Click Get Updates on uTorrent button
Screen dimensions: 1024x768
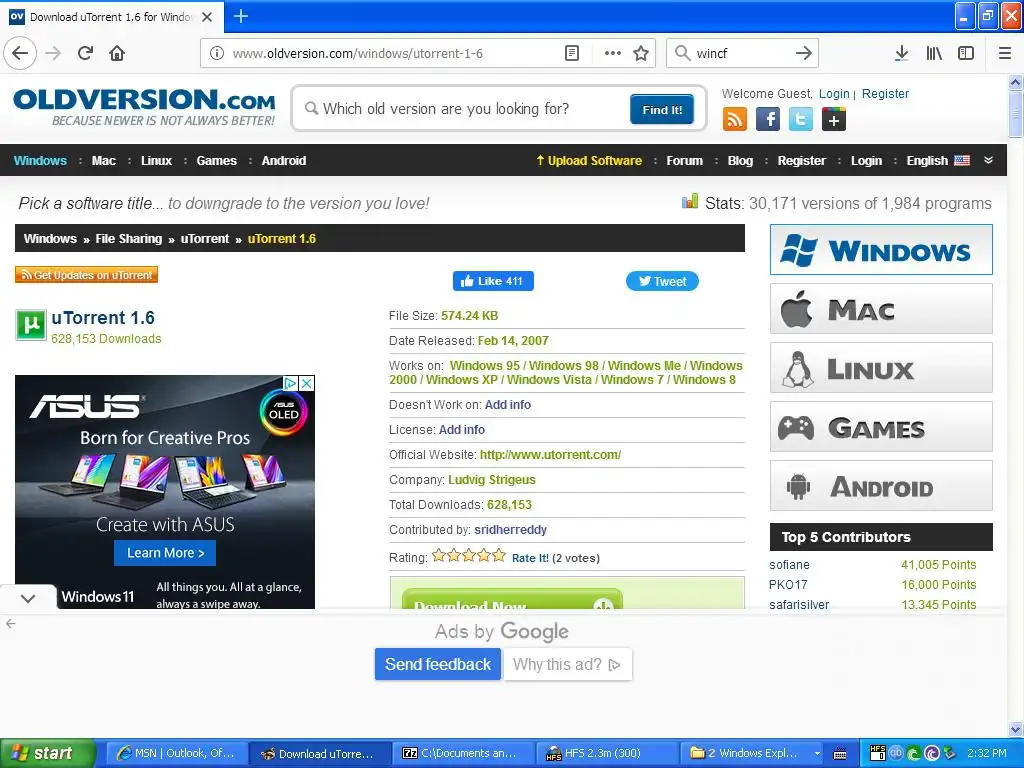point(86,275)
